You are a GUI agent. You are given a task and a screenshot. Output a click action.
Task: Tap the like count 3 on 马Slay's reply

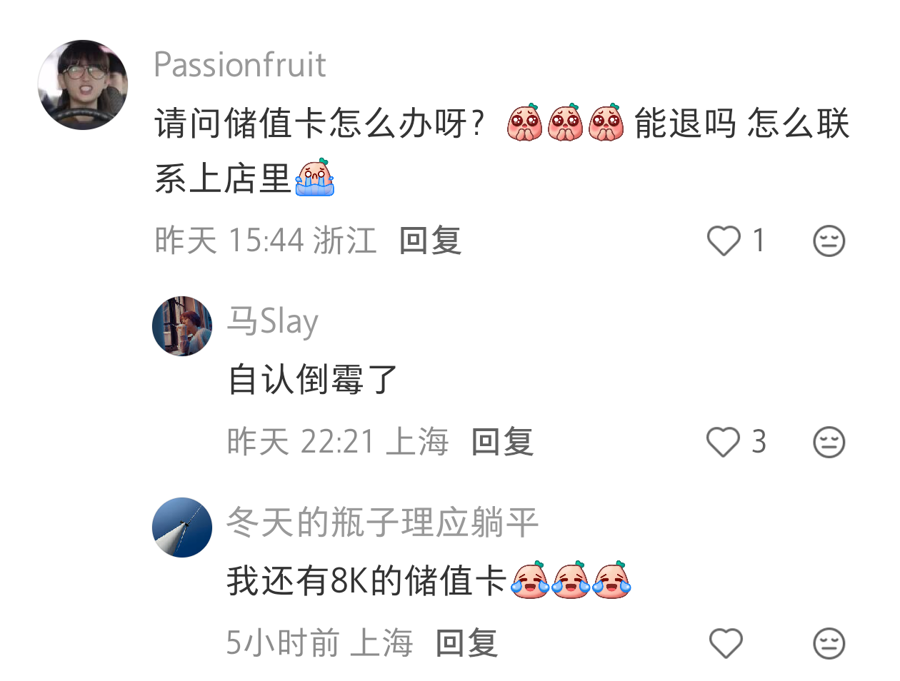coord(759,442)
